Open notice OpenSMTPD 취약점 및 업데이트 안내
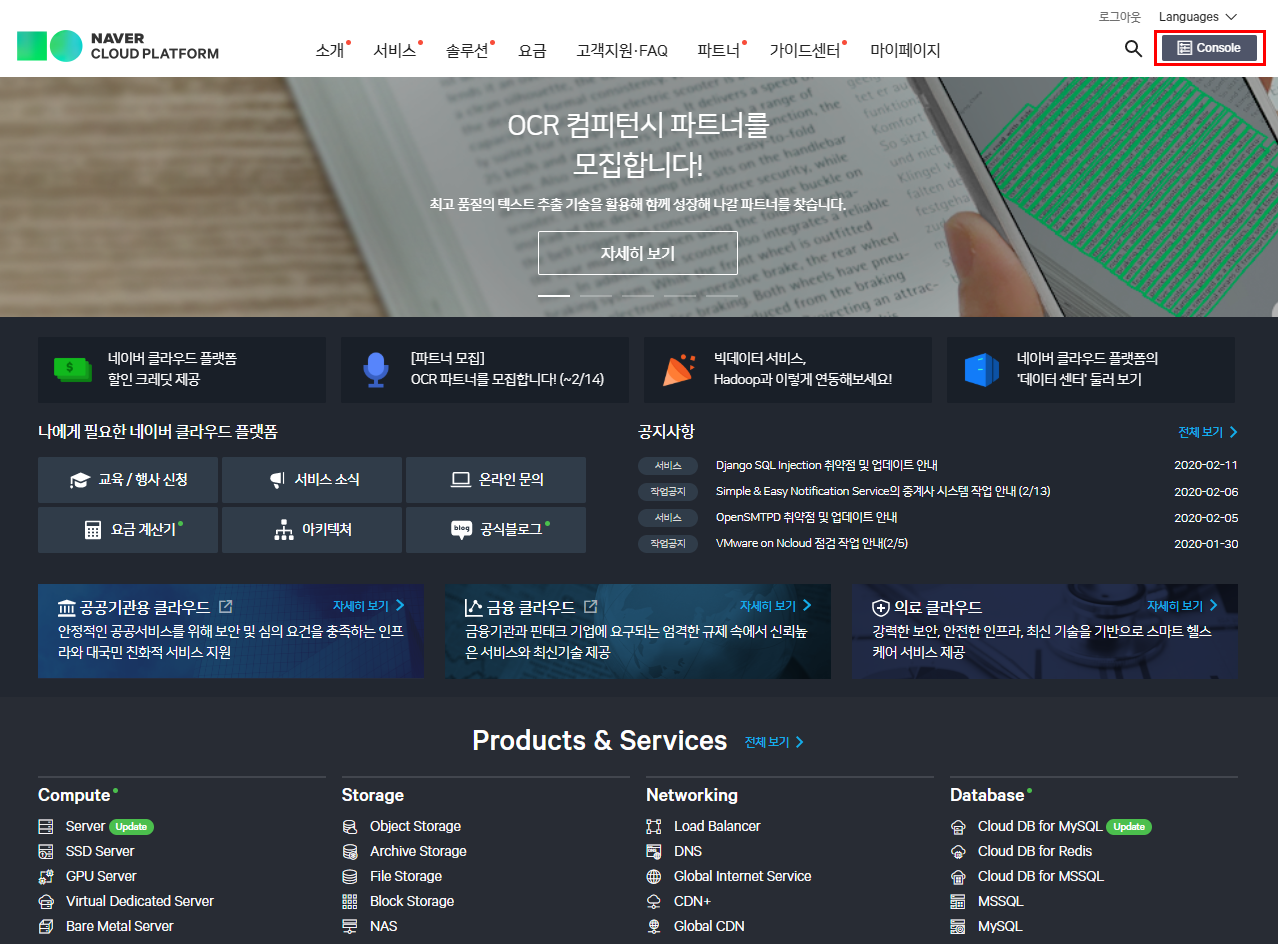Viewport: 1278px width, 944px height. (x=807, y=518)
